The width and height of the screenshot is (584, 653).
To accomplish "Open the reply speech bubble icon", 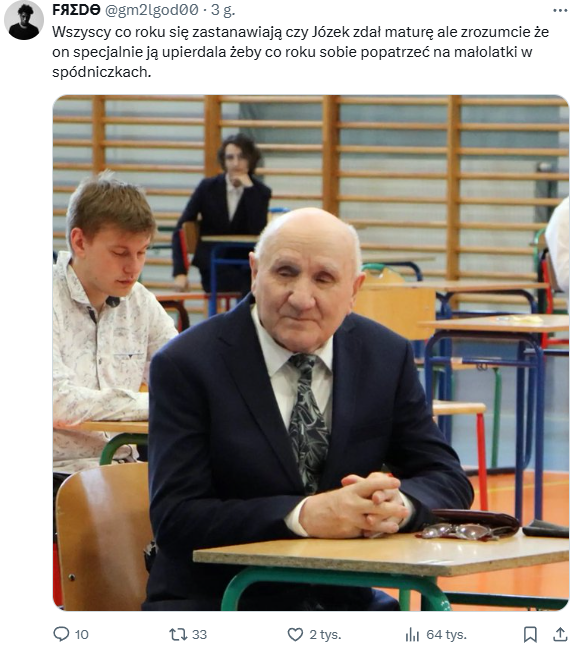I will (x=61, y=634).
